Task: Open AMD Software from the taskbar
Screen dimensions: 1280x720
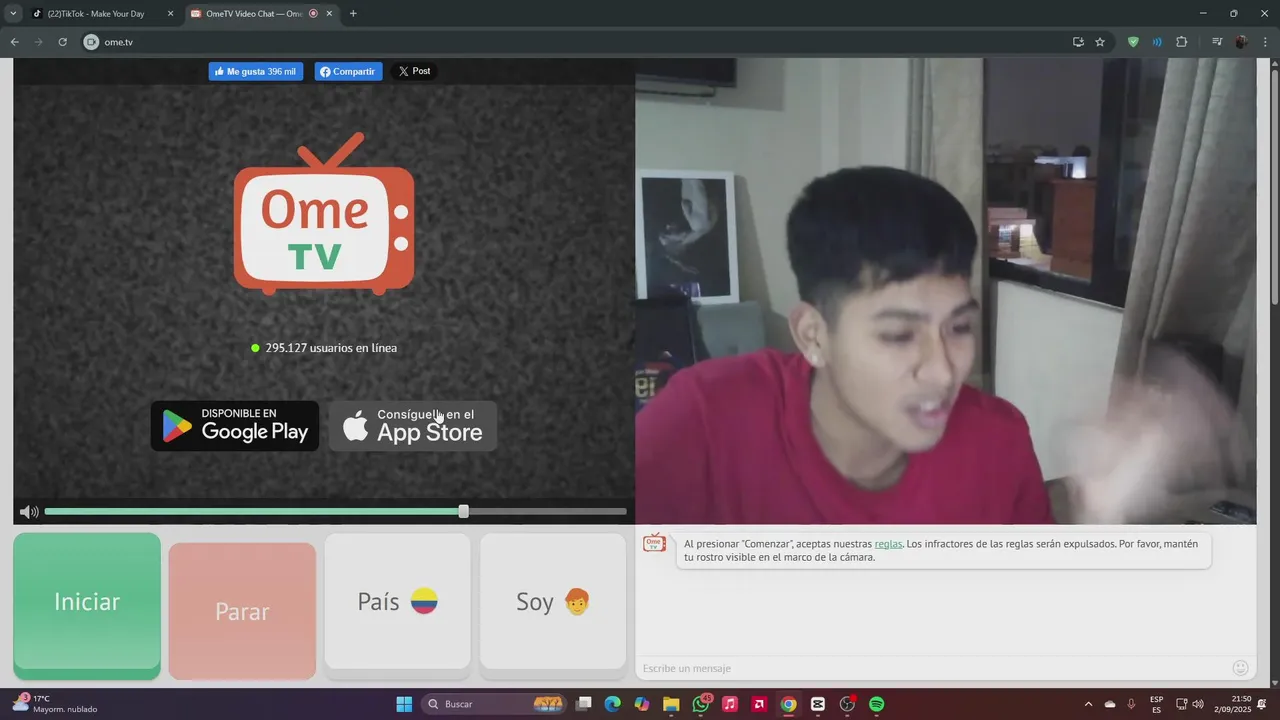Action: click(x=759, y=704)
